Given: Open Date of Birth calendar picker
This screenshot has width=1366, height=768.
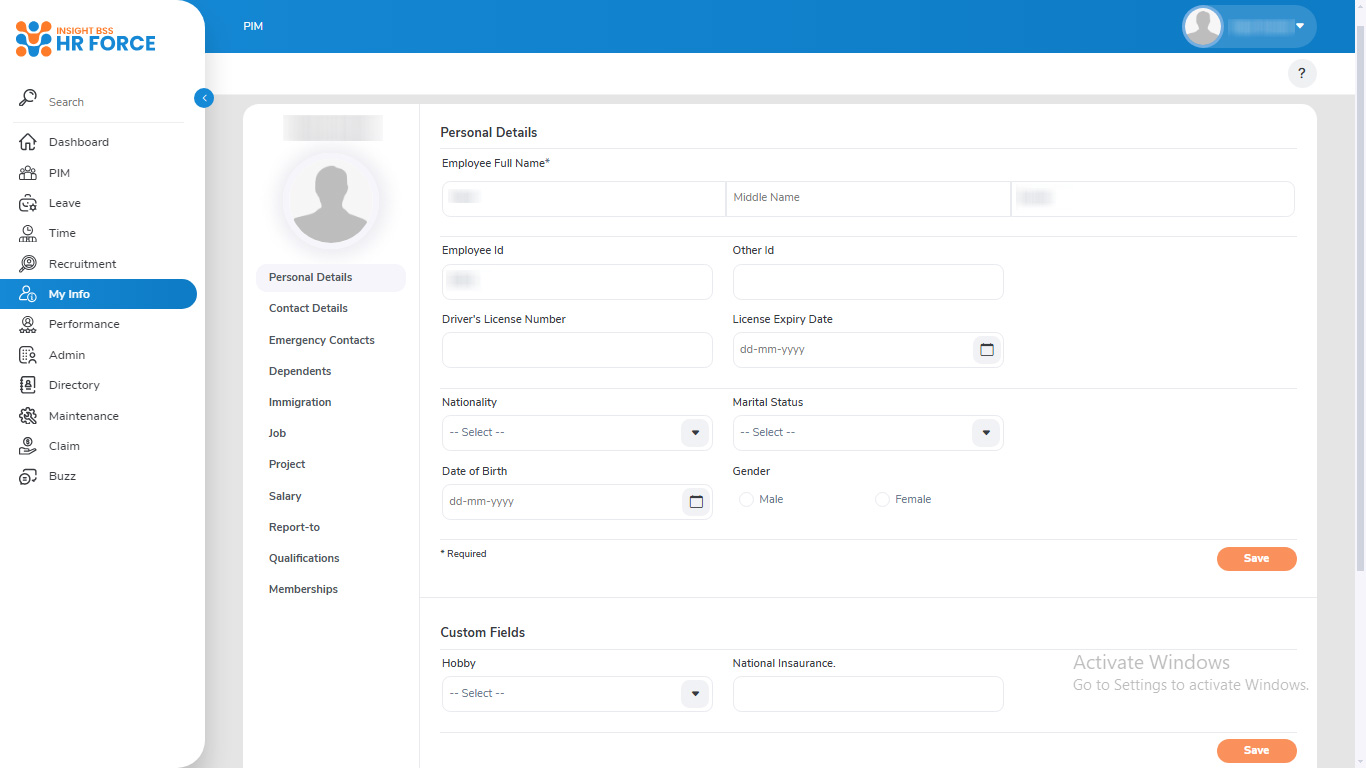Looking at the screenshot, I should 696,502.
